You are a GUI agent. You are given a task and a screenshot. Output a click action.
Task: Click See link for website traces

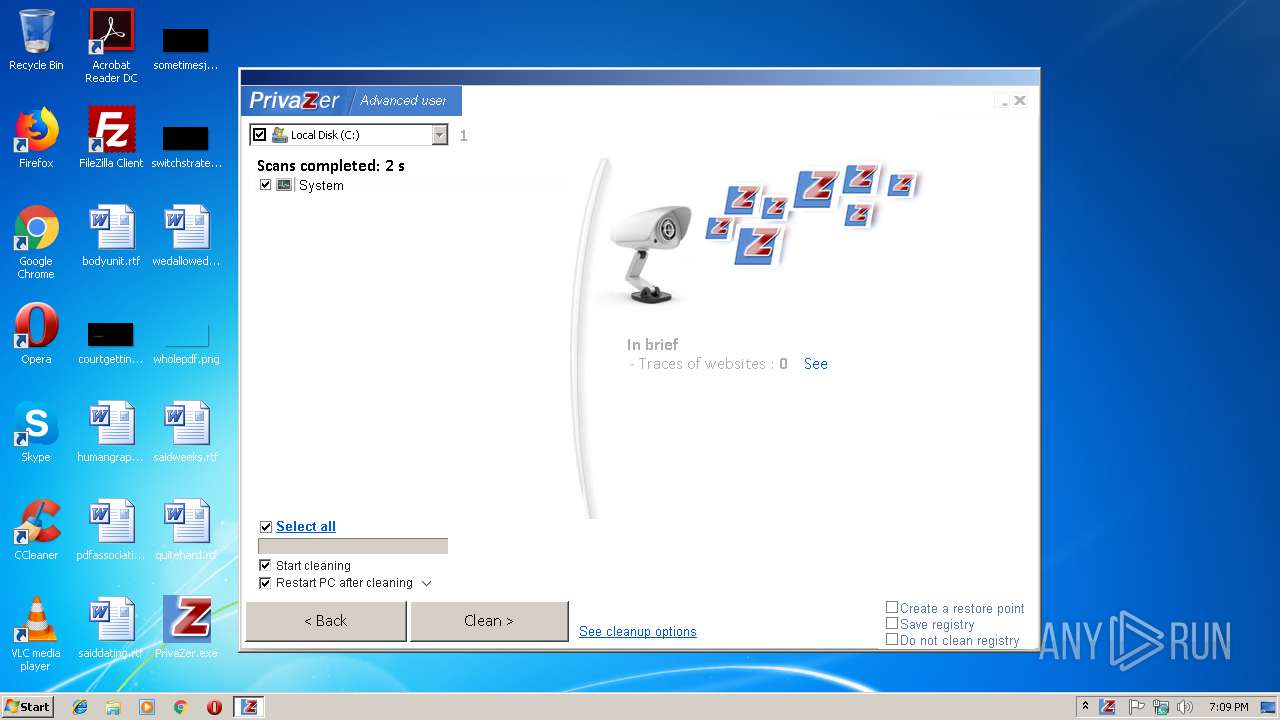816,364
